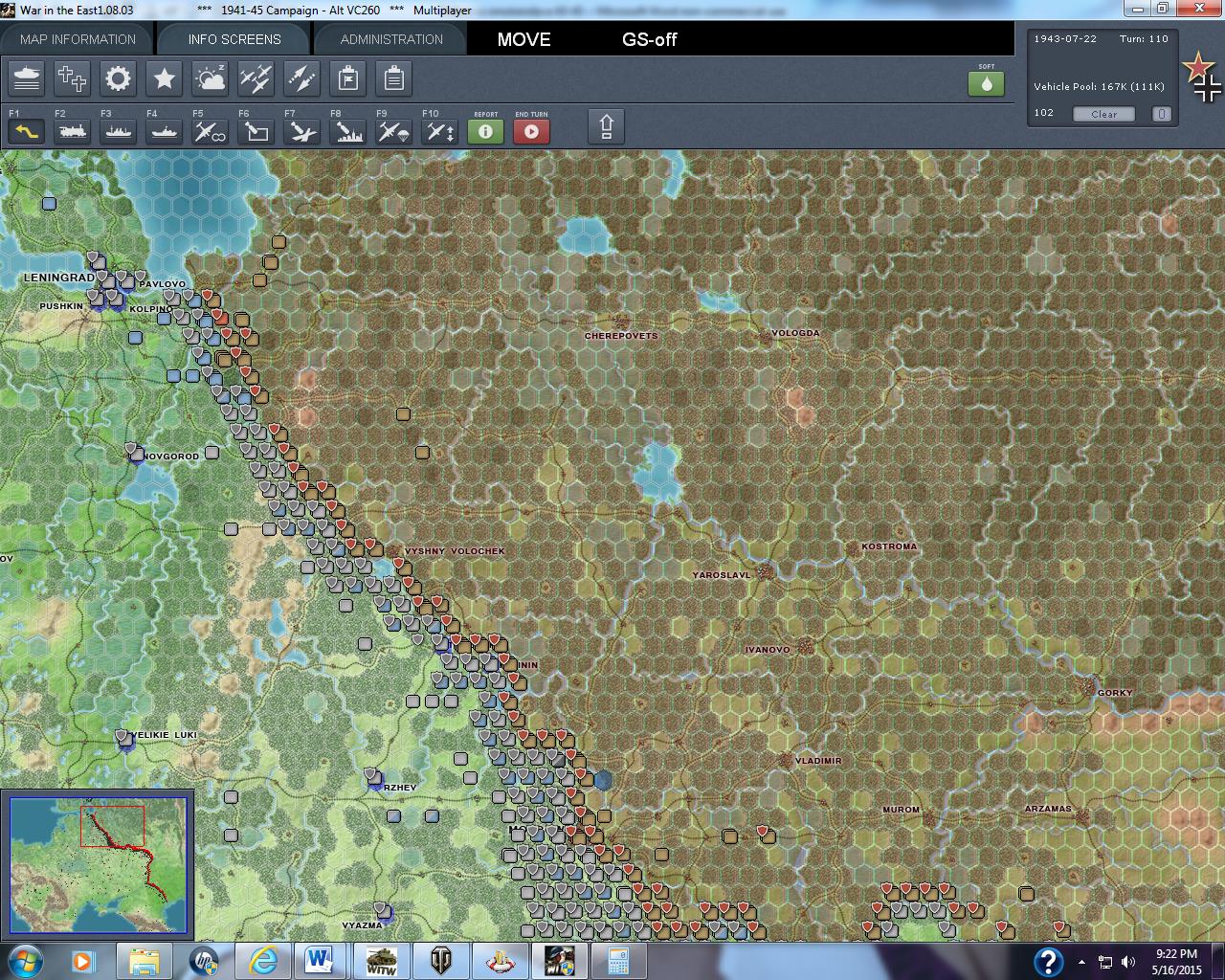Open the clipboard with flag report

pos(348,78)
